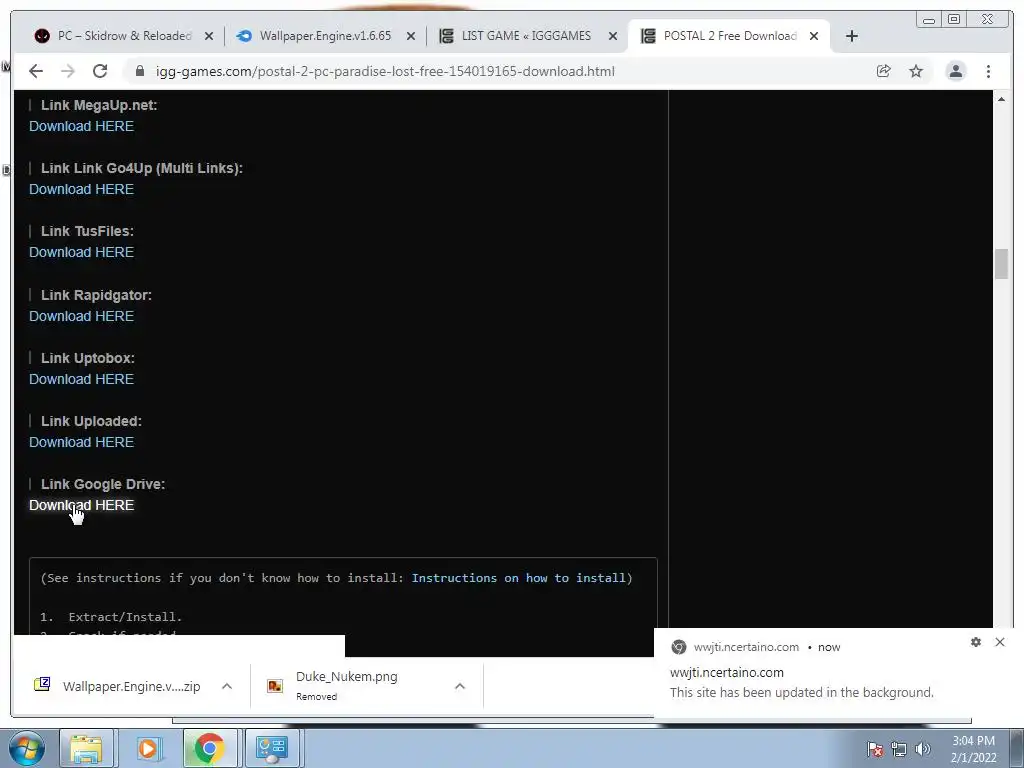
Task: Reload the current page
Action: tap(100, 71)
